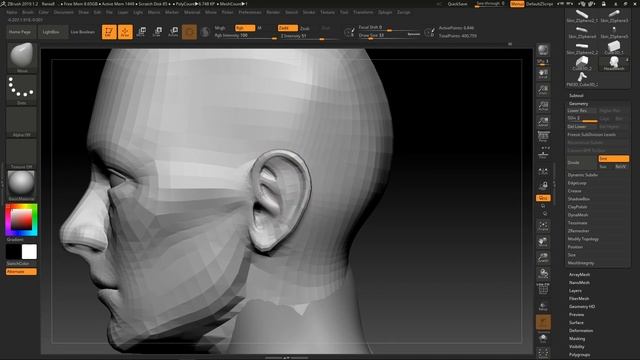640x360 pixels.
Task: Open the BasicMaterial material selector
Action: 22,185
